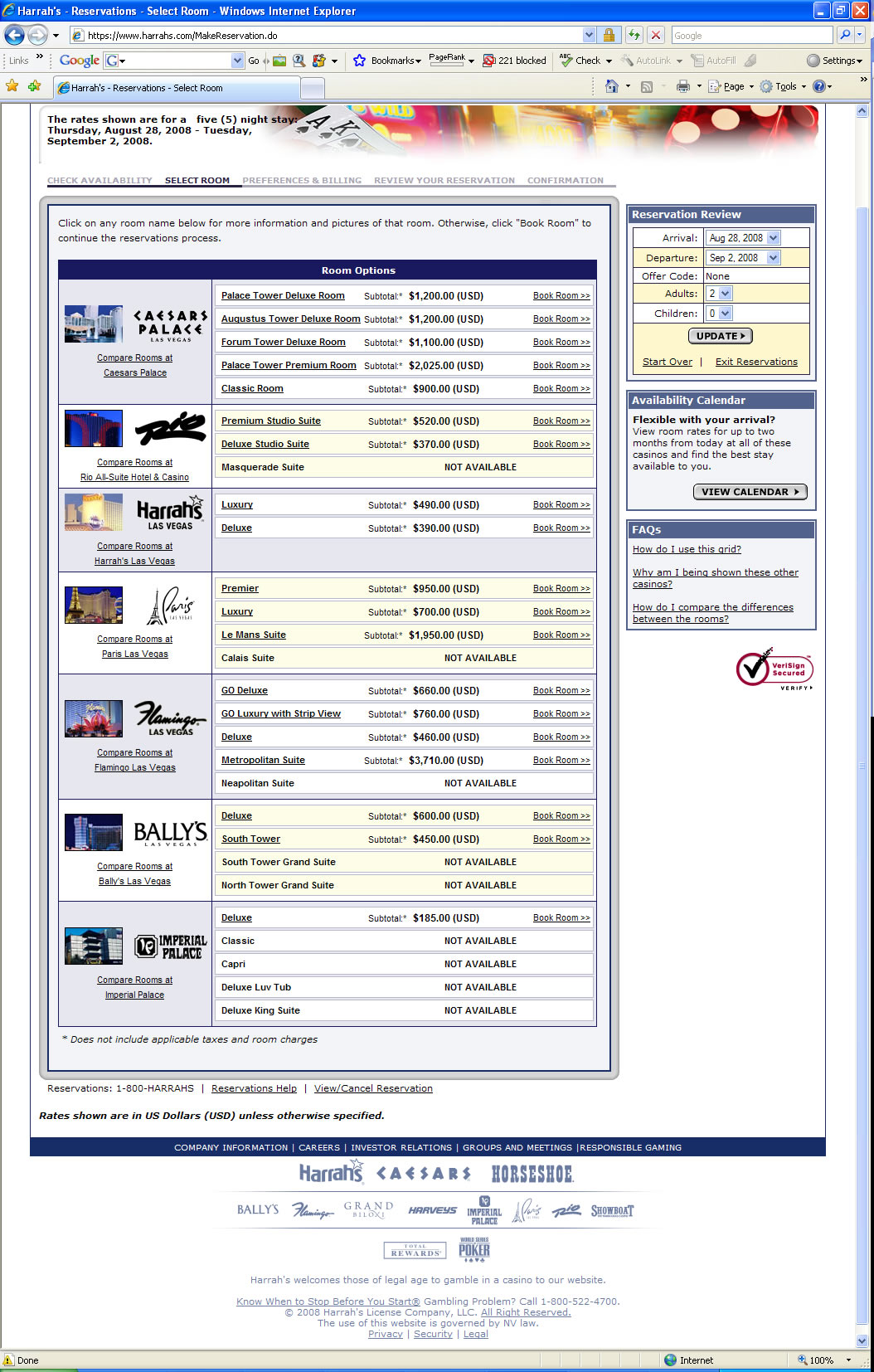Click the 100% zoom level control
Screen dimensions: 874x1372
coord(825,1360)
